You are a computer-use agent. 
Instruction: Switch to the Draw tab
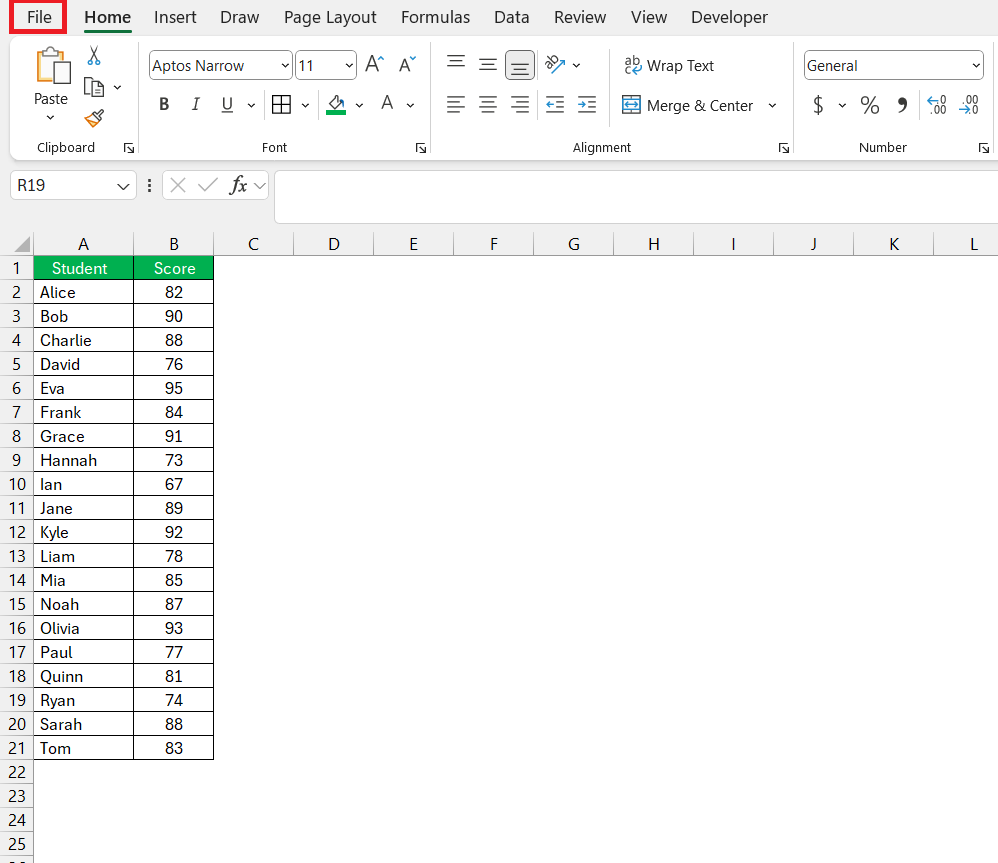tap(239, 17)
